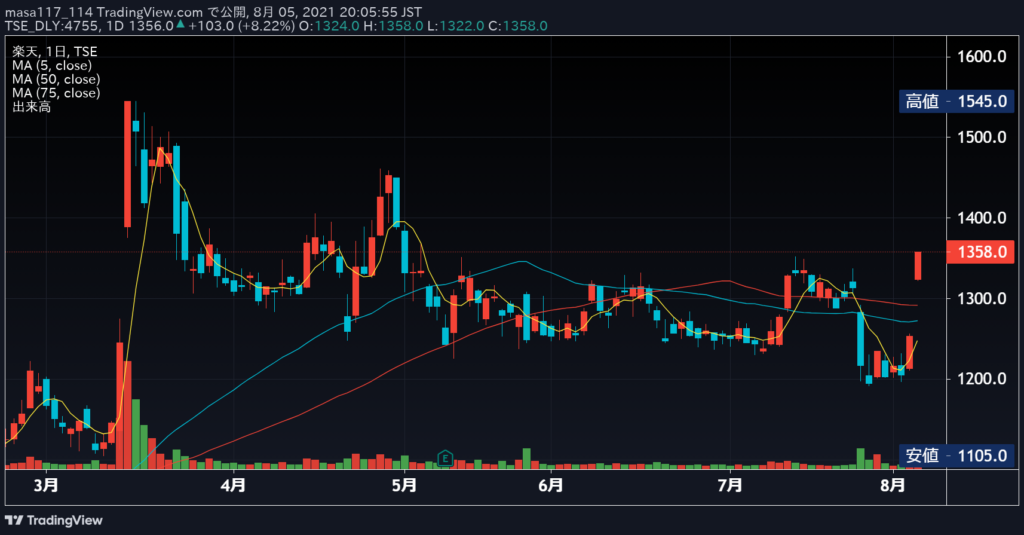Click the 1300.0 price axis label
Viewport: 1024px width, 535px height.
click(982, 299)
